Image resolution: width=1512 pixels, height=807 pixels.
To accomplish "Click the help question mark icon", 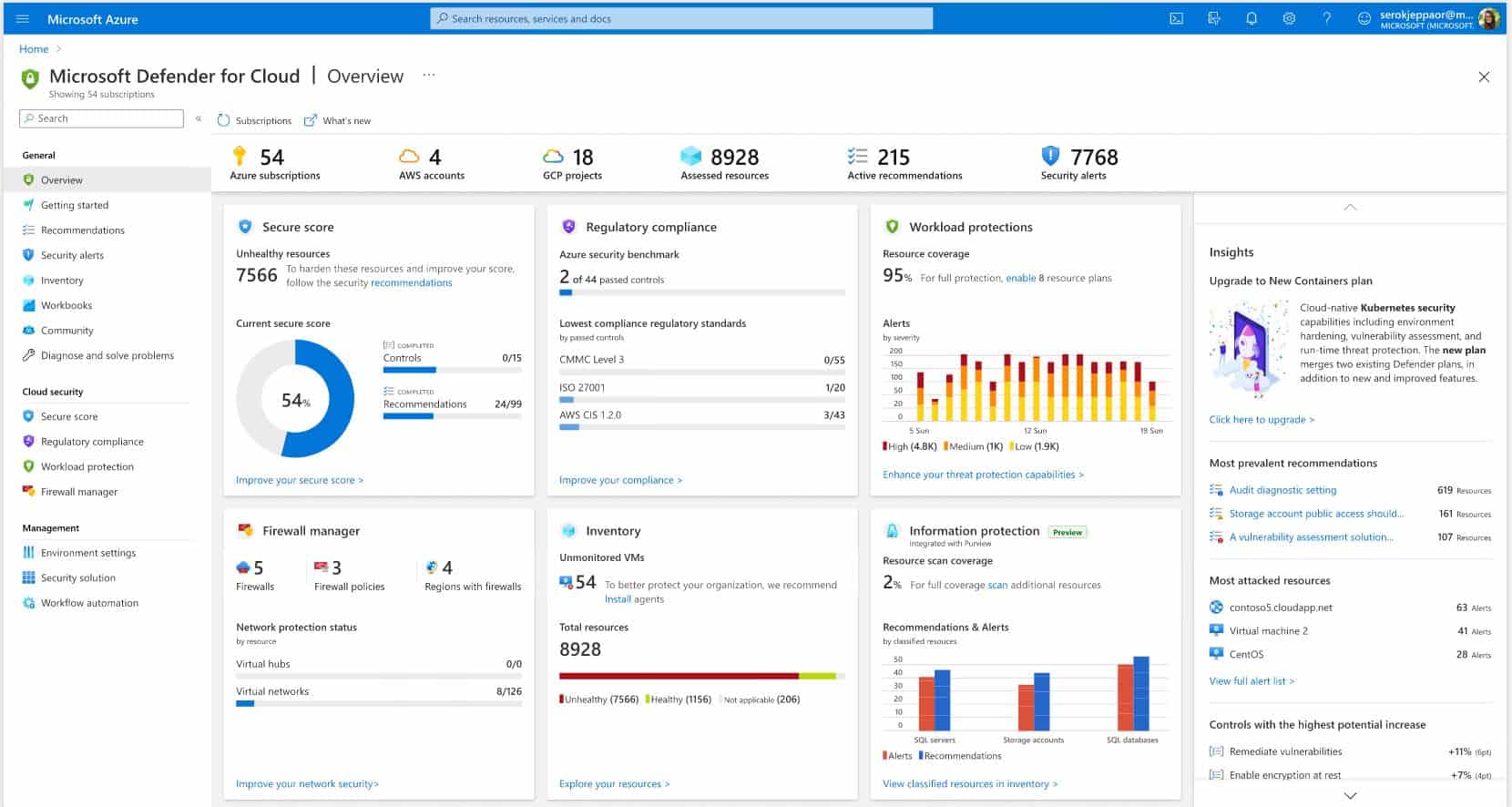I will point(1326,18).
